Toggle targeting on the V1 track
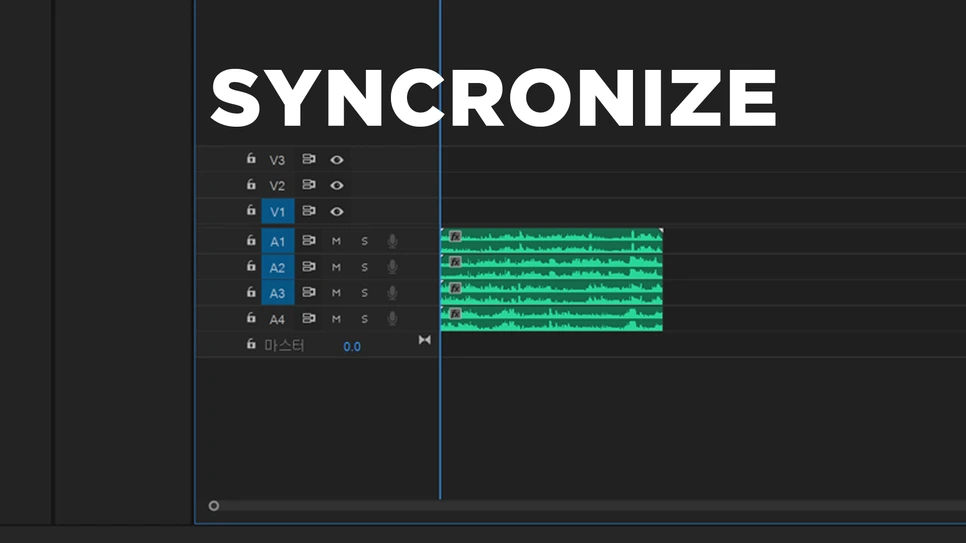The image size is (966, 543). point(278,211)
